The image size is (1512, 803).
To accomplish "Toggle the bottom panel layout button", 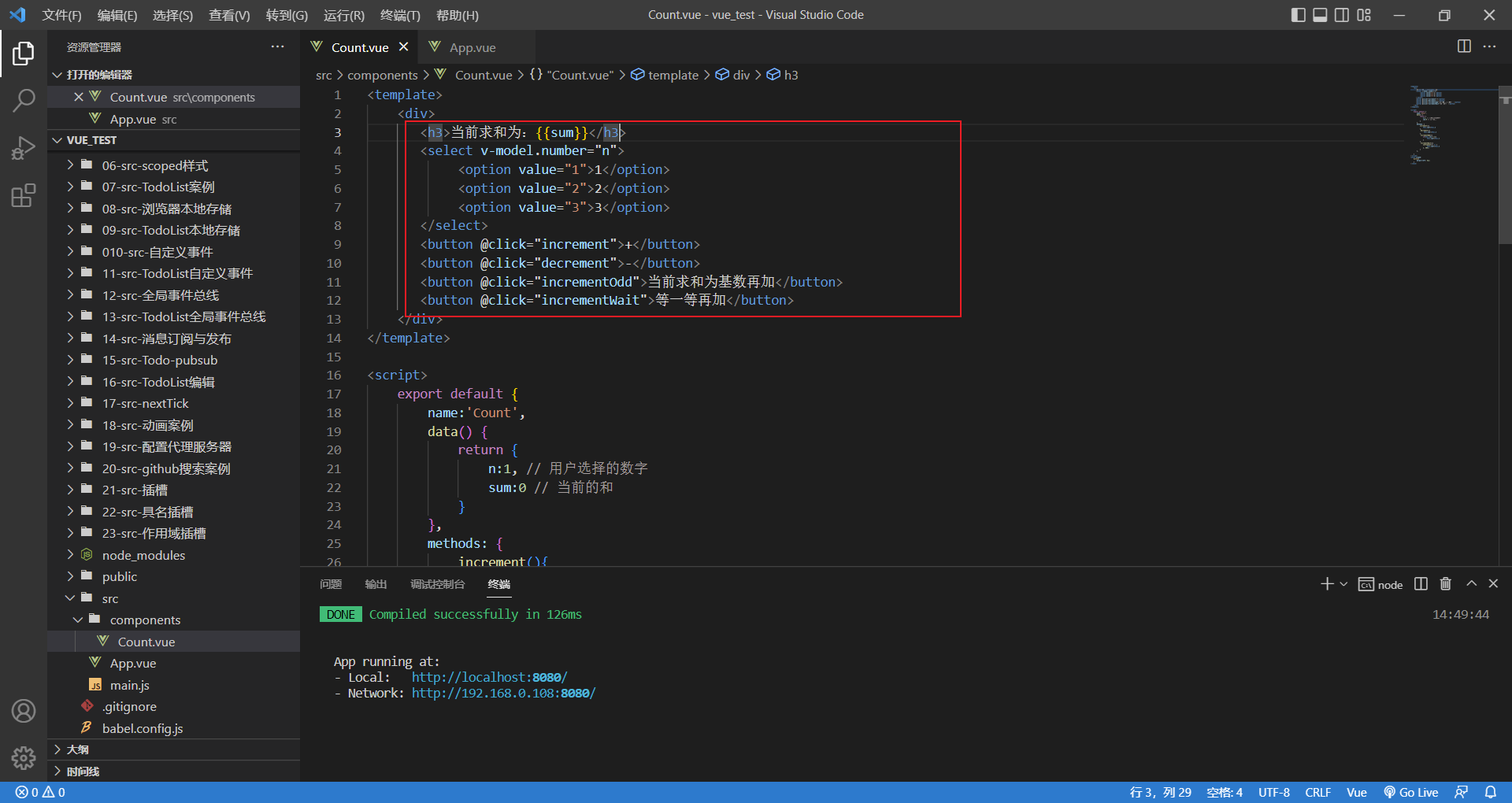I will 1320,15.
